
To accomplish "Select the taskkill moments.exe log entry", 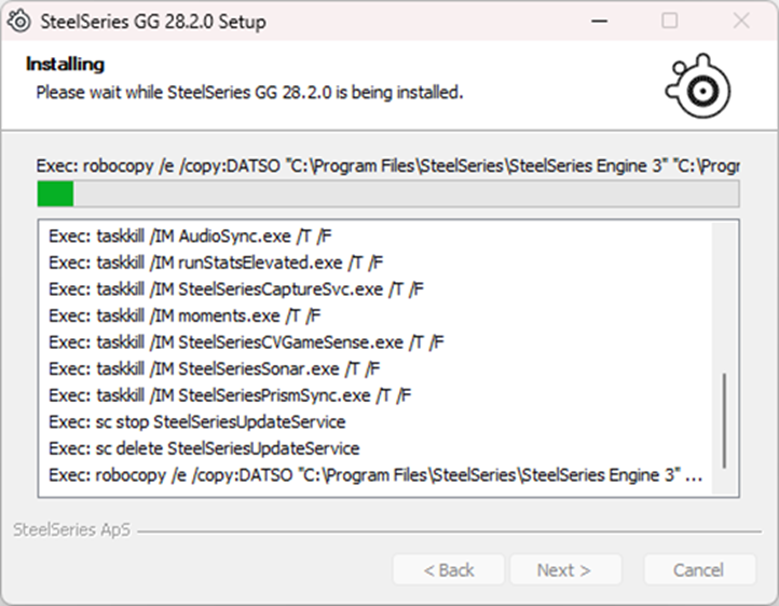I will (x=185, y=316).
